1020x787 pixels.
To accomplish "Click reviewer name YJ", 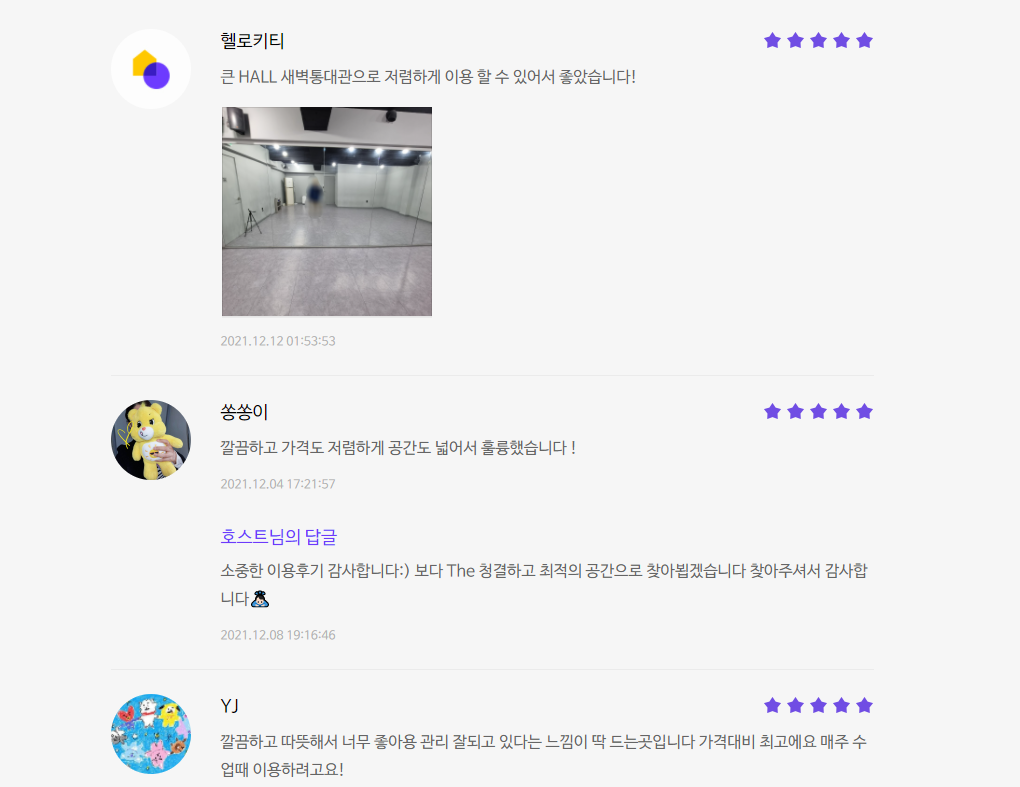I will pyautogui.click(x=230, y=706).
